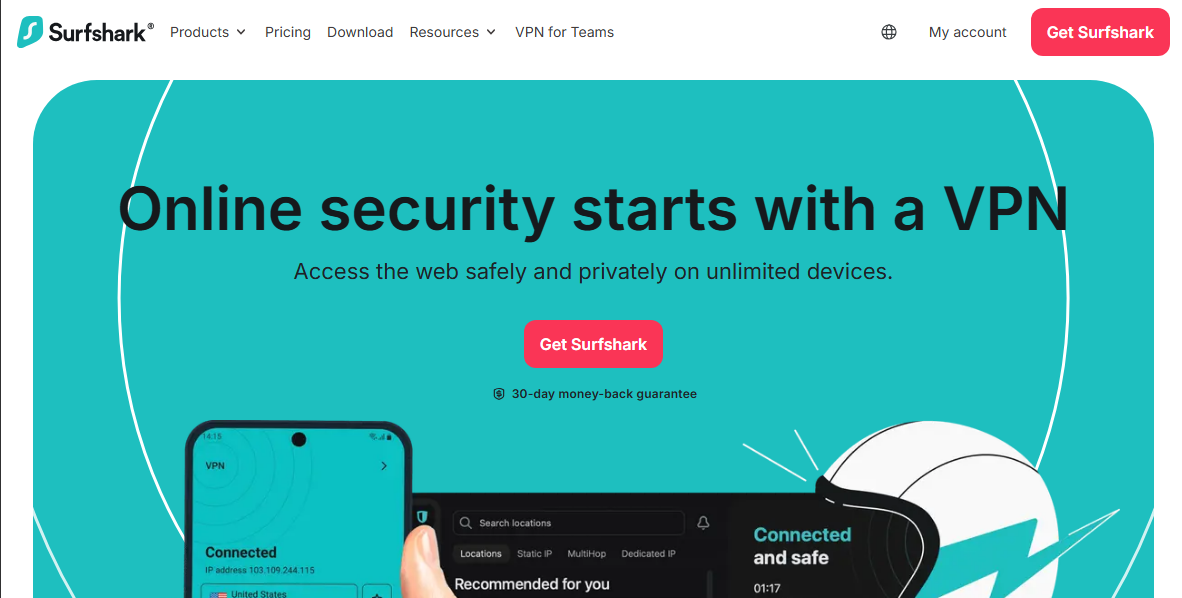The height and width of the screenshot is (598, 1182).
Task: Expand the Resources dropdown menu
Action: tap(452, 32)
